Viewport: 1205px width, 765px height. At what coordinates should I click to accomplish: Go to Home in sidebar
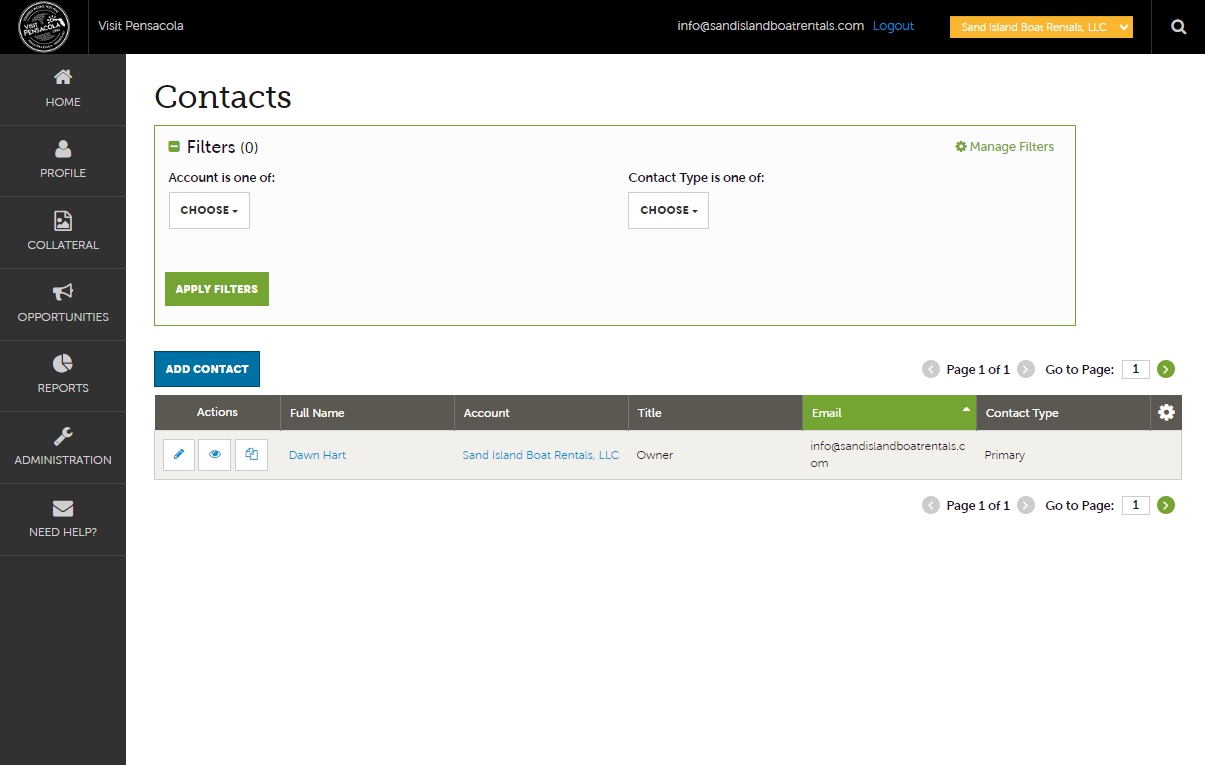63,89
